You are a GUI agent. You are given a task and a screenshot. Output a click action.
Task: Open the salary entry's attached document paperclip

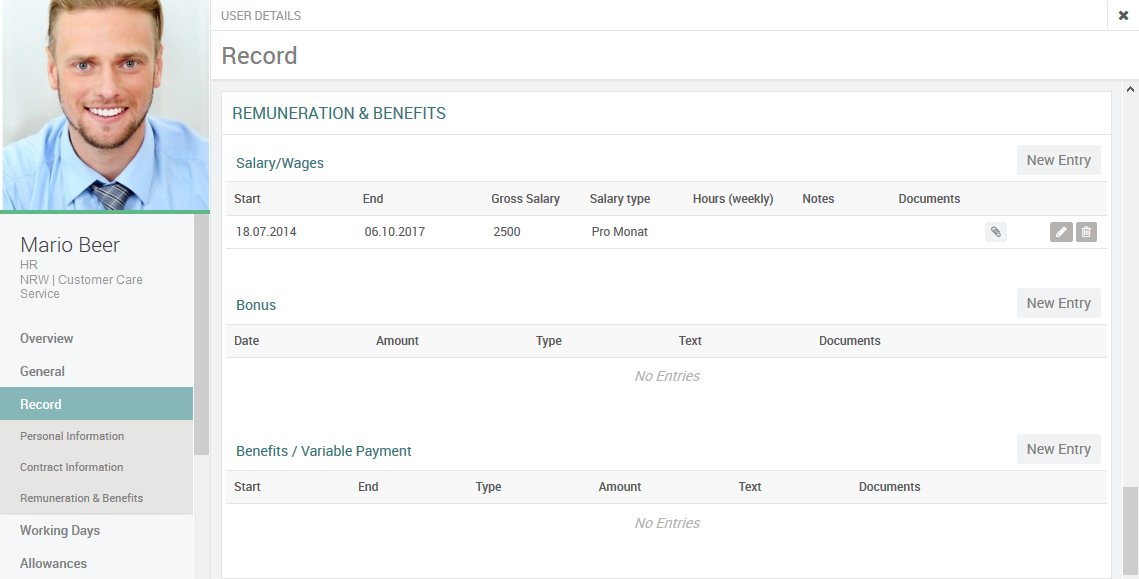click(x=995, y=232)
